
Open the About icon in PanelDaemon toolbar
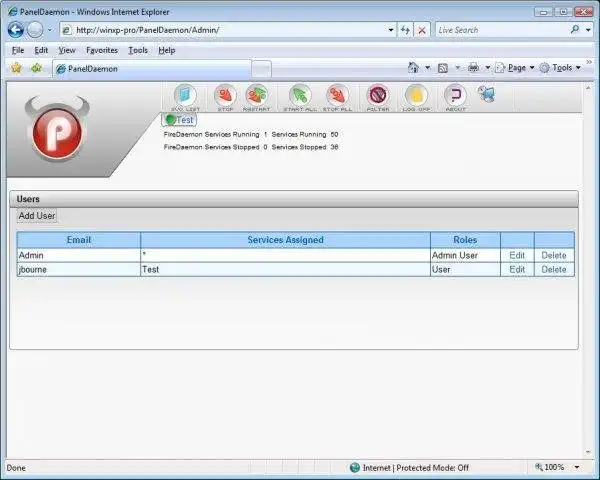pos(455,98)
